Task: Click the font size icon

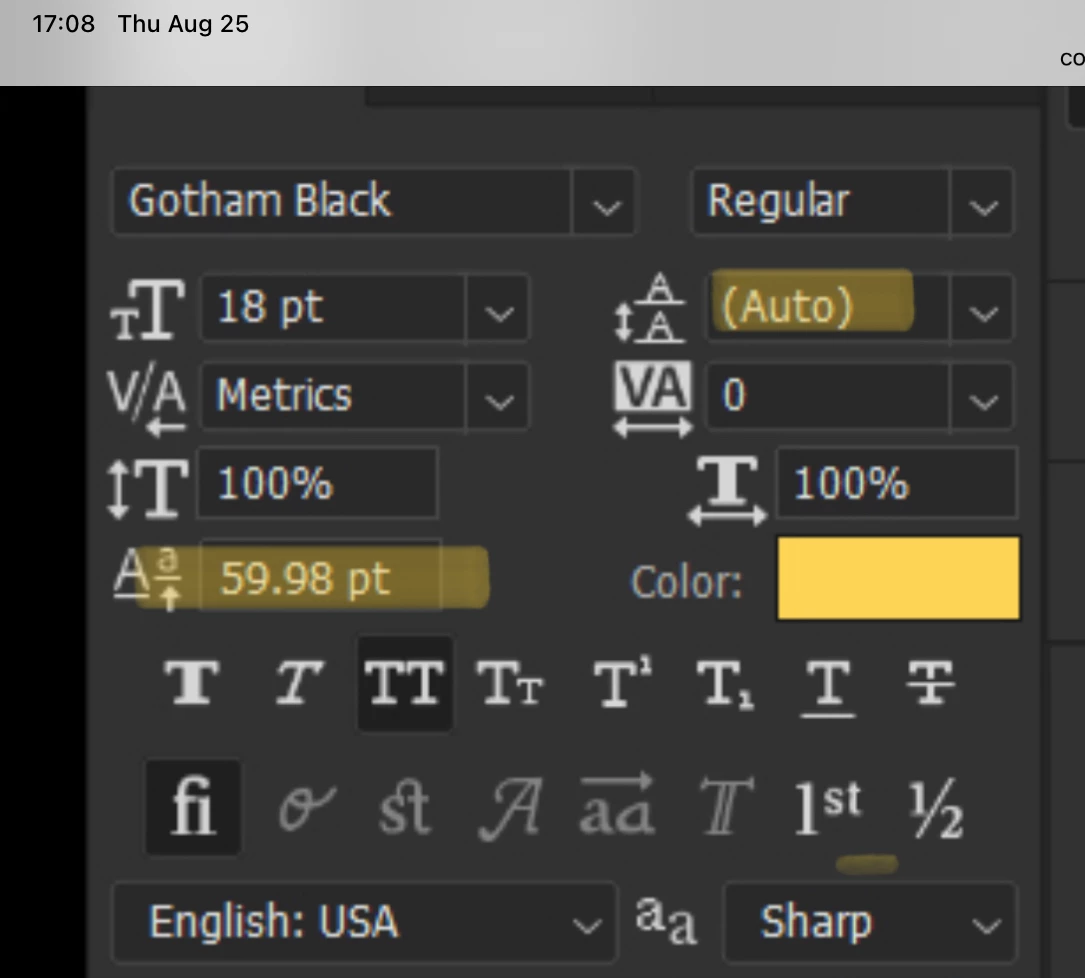Action: click(x=147, y=309)
